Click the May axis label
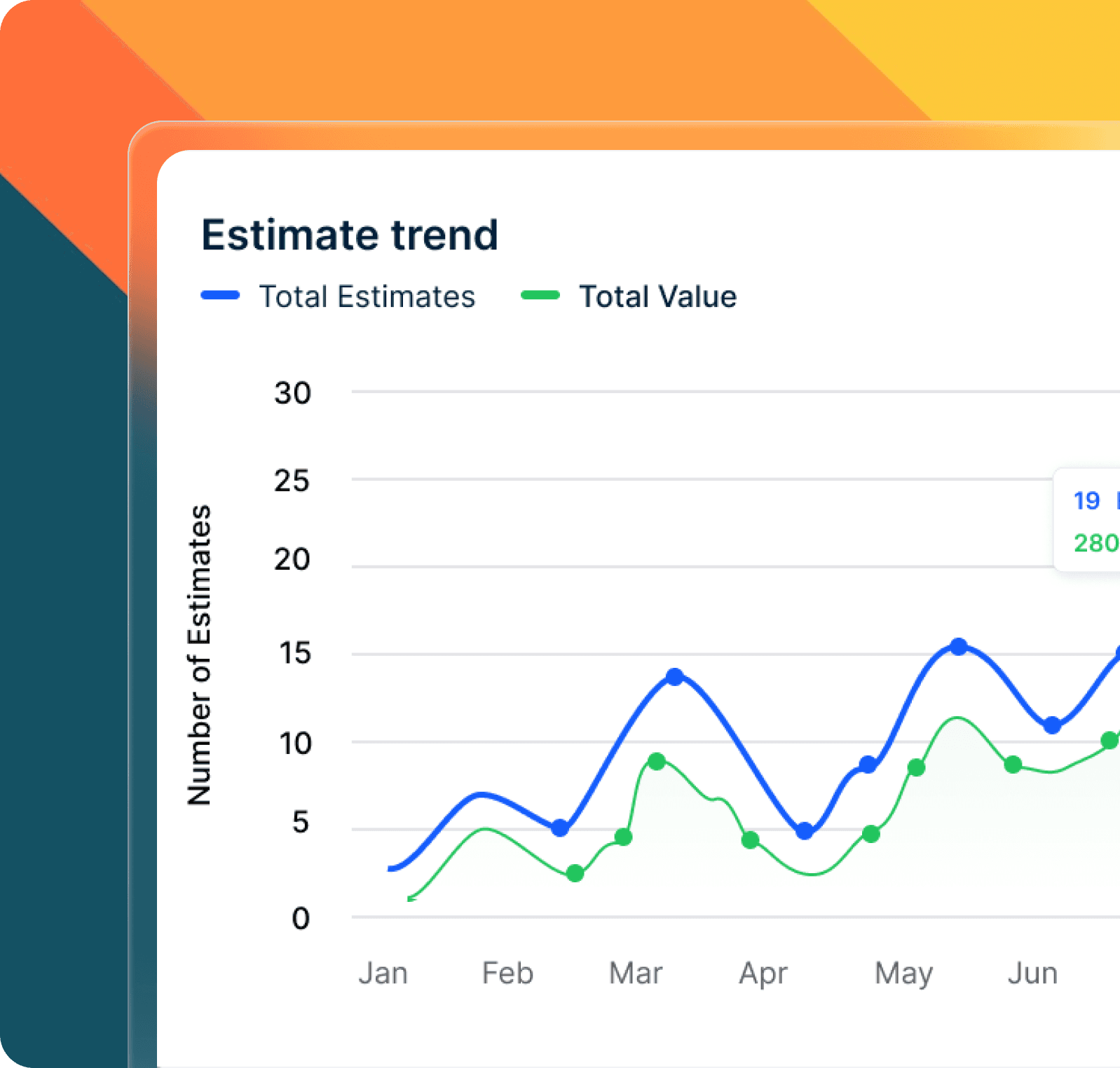This screenshot has height=1068, width=1120. pos(904,975)
